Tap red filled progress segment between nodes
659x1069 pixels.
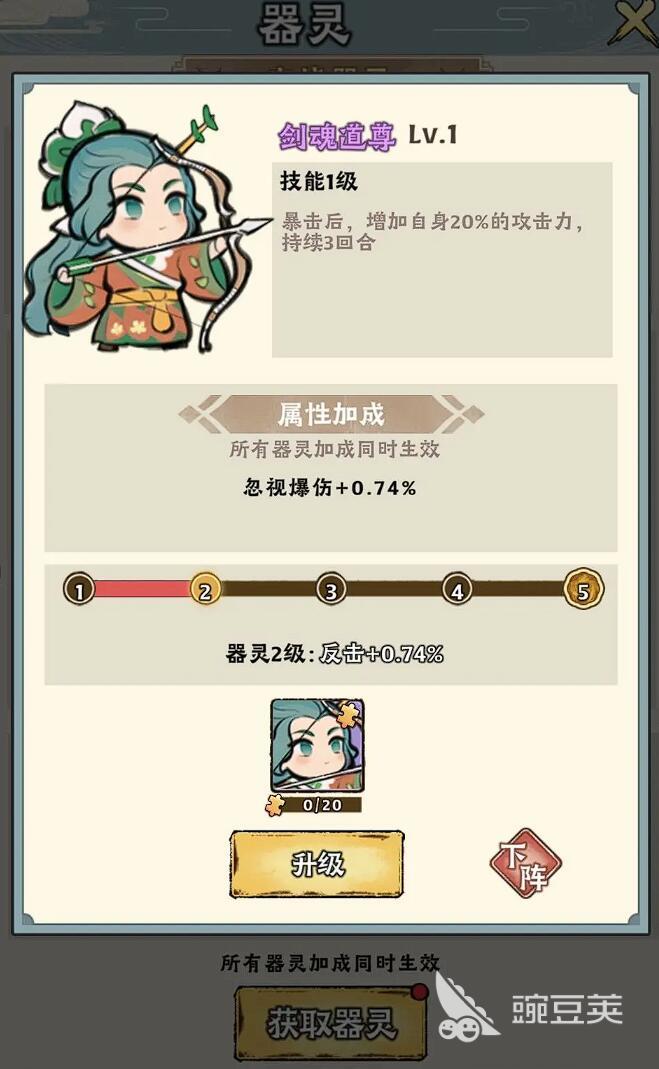pos(142,590)
